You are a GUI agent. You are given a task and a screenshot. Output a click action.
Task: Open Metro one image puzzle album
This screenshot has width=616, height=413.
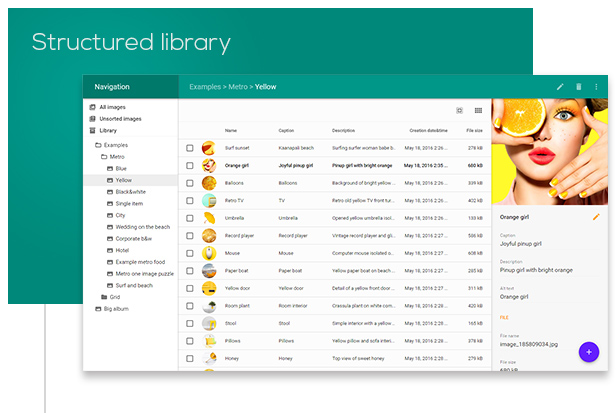pyautogui.click(x=145, y=274)
